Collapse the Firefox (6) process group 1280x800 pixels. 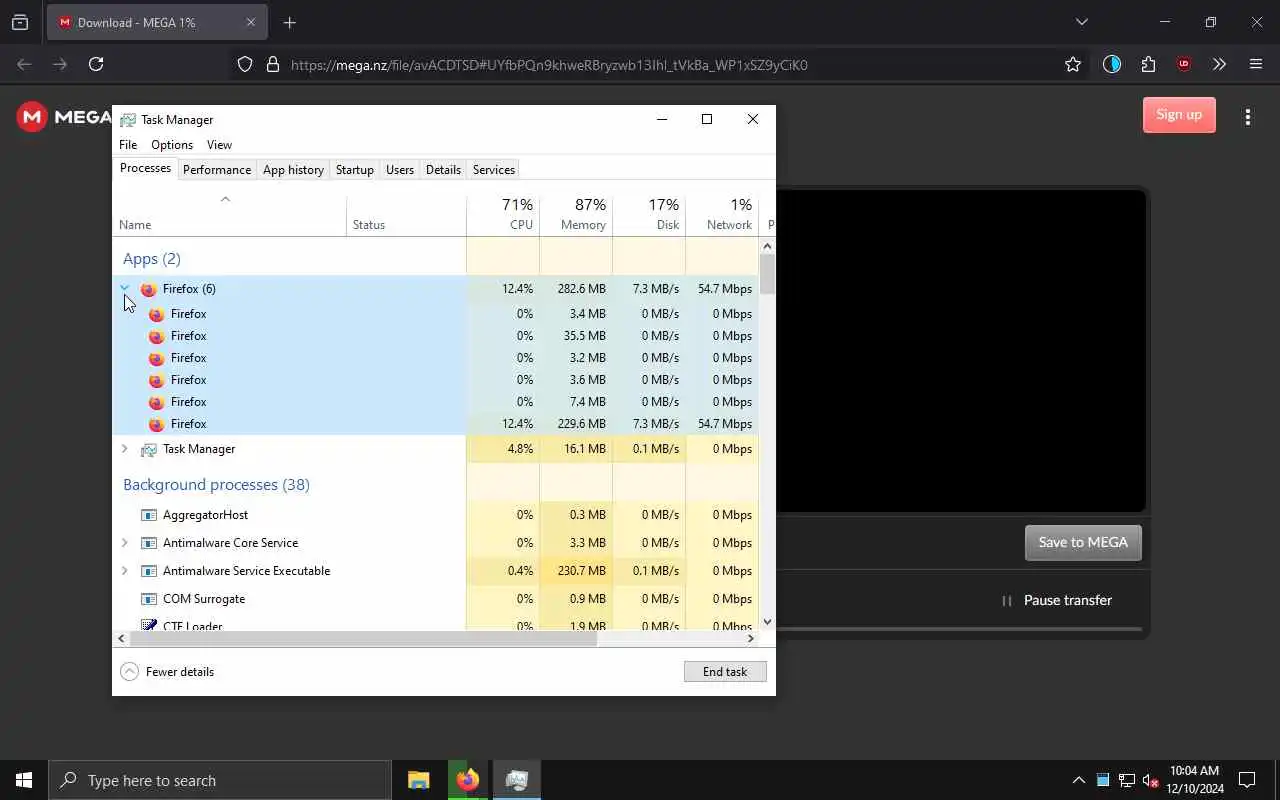125,288
